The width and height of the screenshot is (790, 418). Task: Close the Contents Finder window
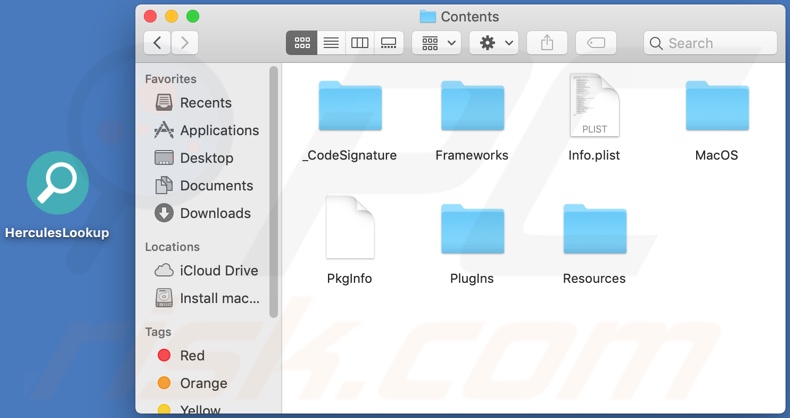click(150, 17)
